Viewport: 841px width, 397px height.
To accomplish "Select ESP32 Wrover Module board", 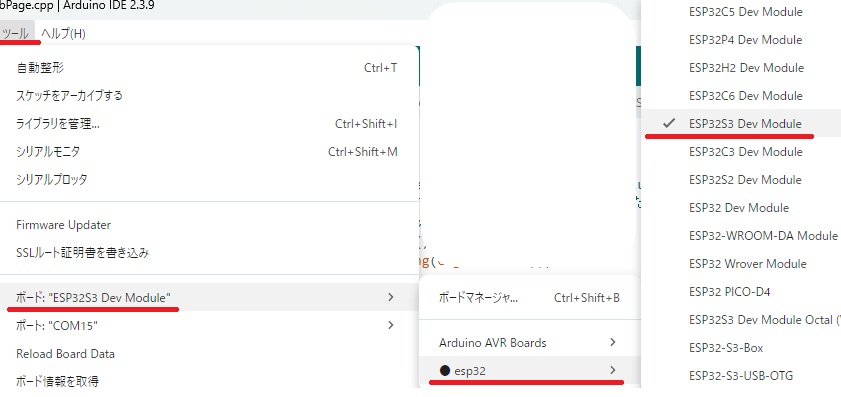I will [x=741, y=263].
